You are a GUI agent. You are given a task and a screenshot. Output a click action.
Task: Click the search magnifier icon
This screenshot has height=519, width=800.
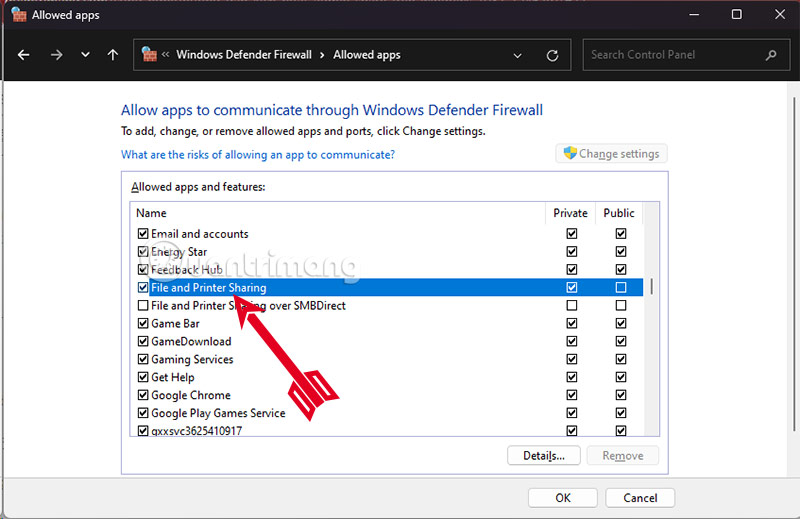point(771,55)
